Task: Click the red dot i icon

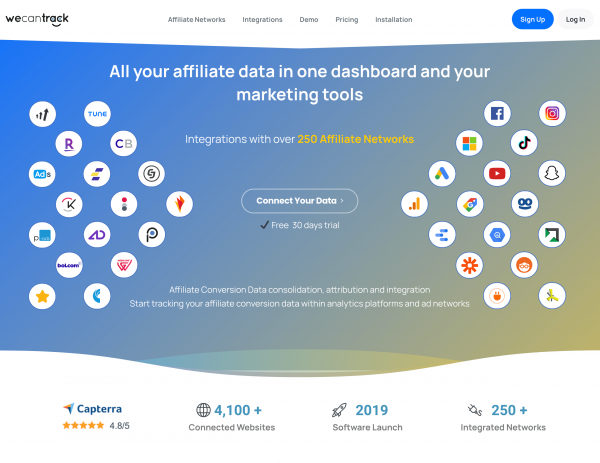Action: [124, 204]
